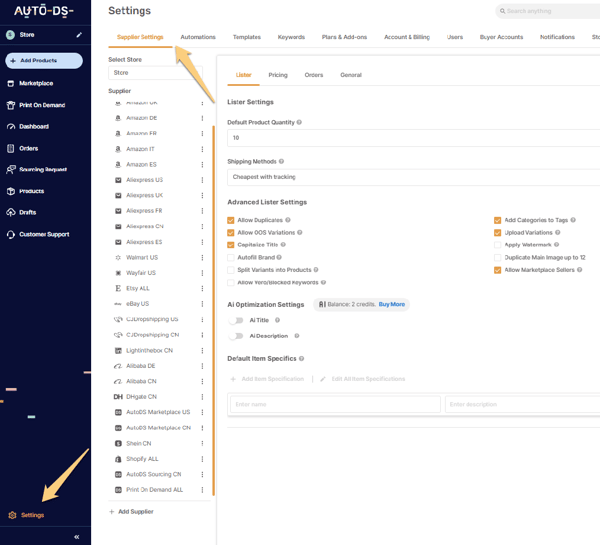Image resolution: width=600 pixels, height=545 pixels.
Task: Select Aliexpress US supplier
Action: point(144,180)
